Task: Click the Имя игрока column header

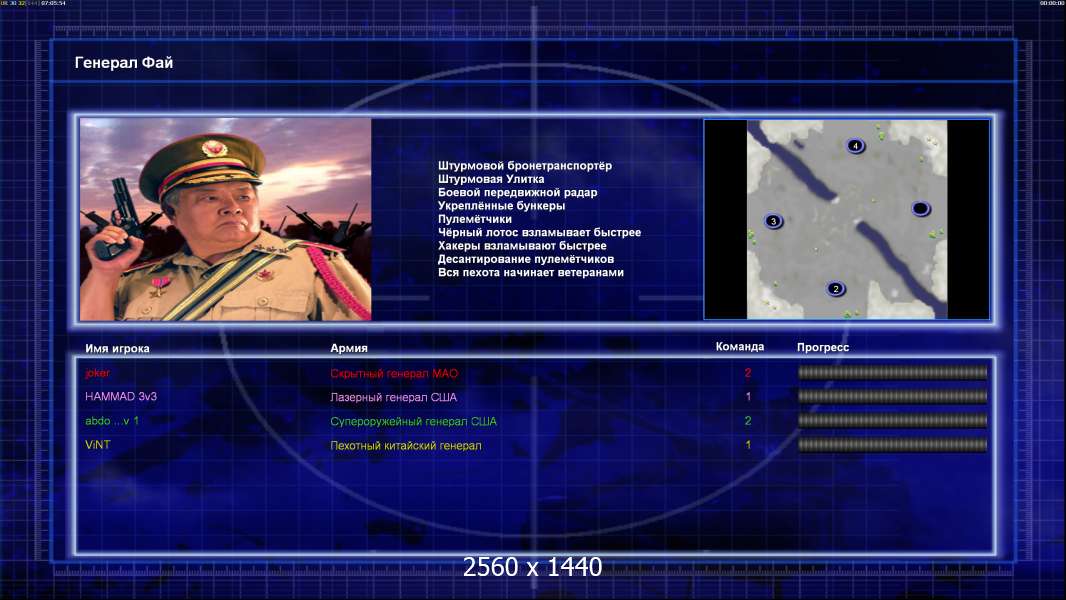Action: click(117, 348)
